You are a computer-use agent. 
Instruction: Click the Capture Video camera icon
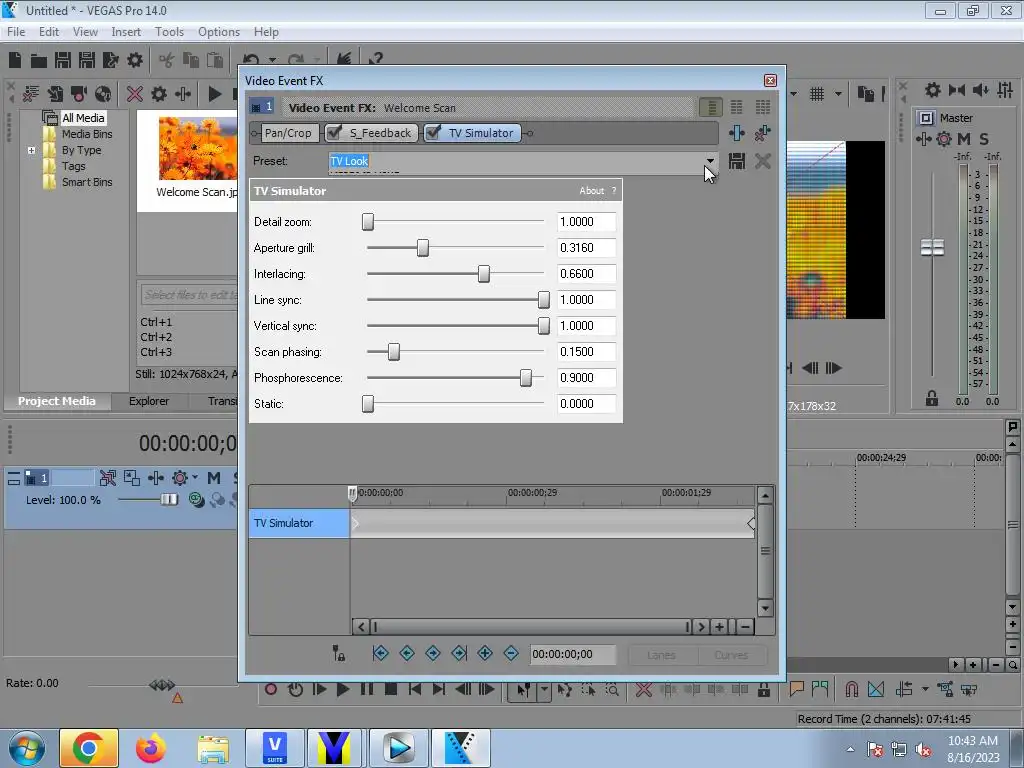coord(79,94)
